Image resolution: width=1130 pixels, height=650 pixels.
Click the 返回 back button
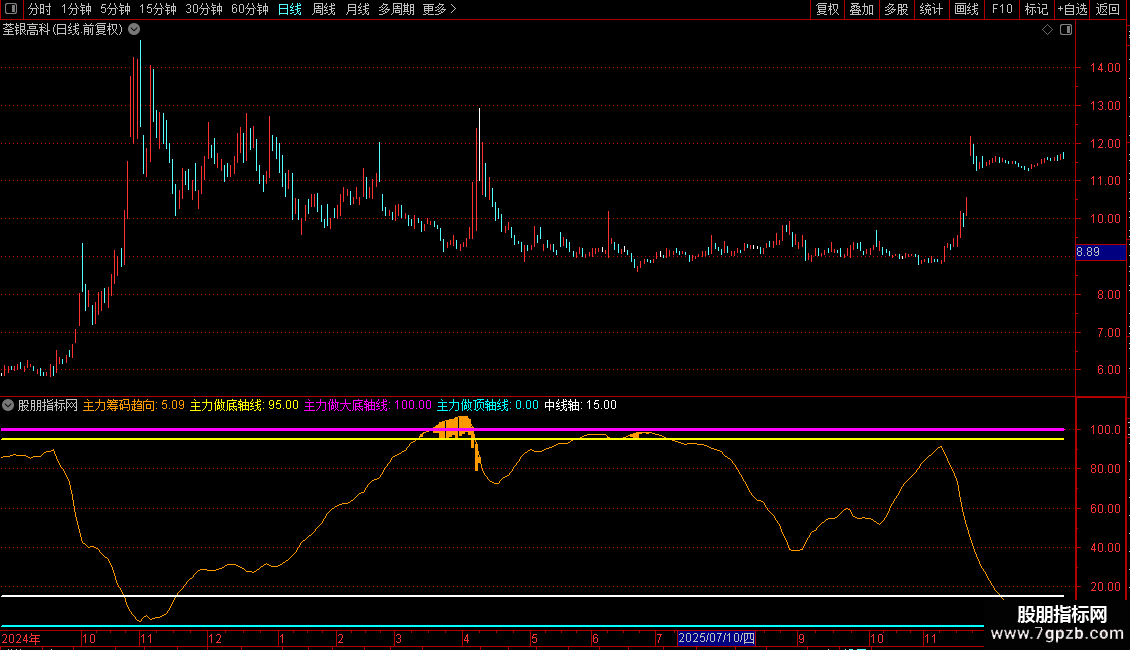point(1108,9)
